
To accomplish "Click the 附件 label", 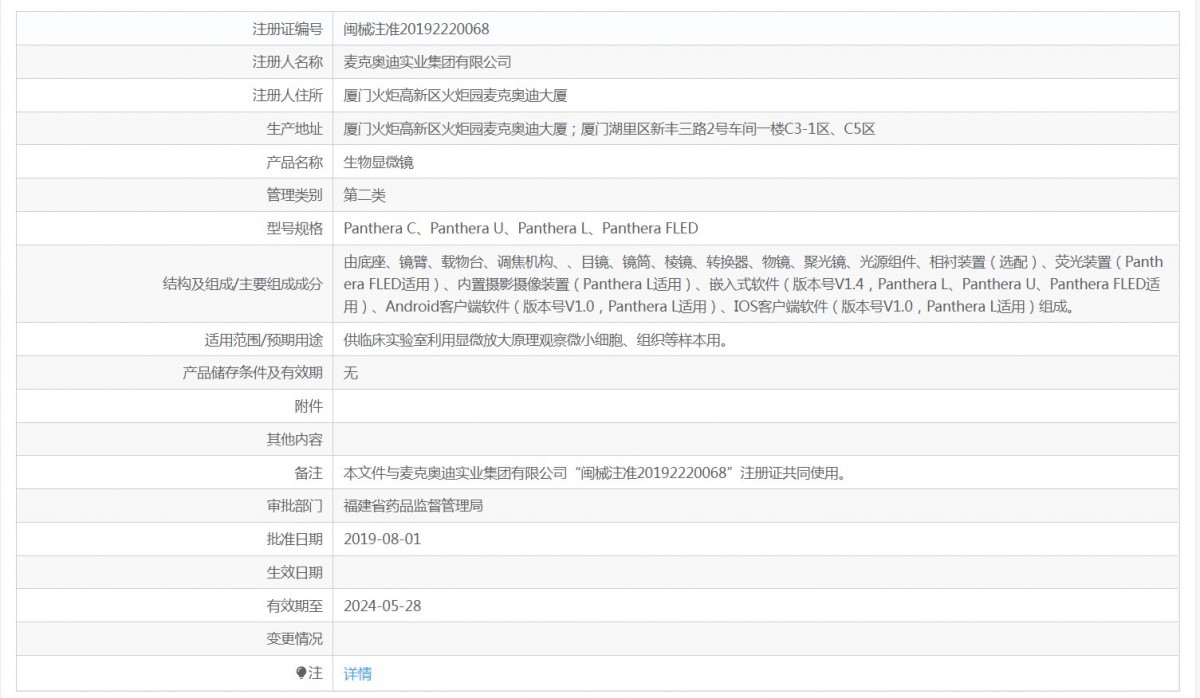I will 309,406.
